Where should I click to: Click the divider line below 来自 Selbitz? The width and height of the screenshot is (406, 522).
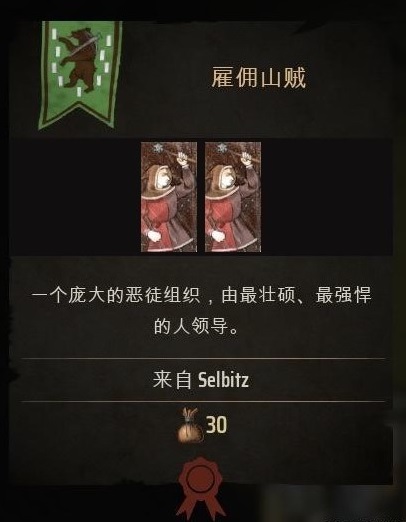tap(203, 401)
